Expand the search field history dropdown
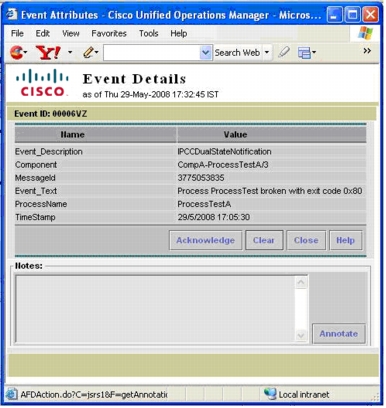The image size is (386, 408). [x=206, y=53]
